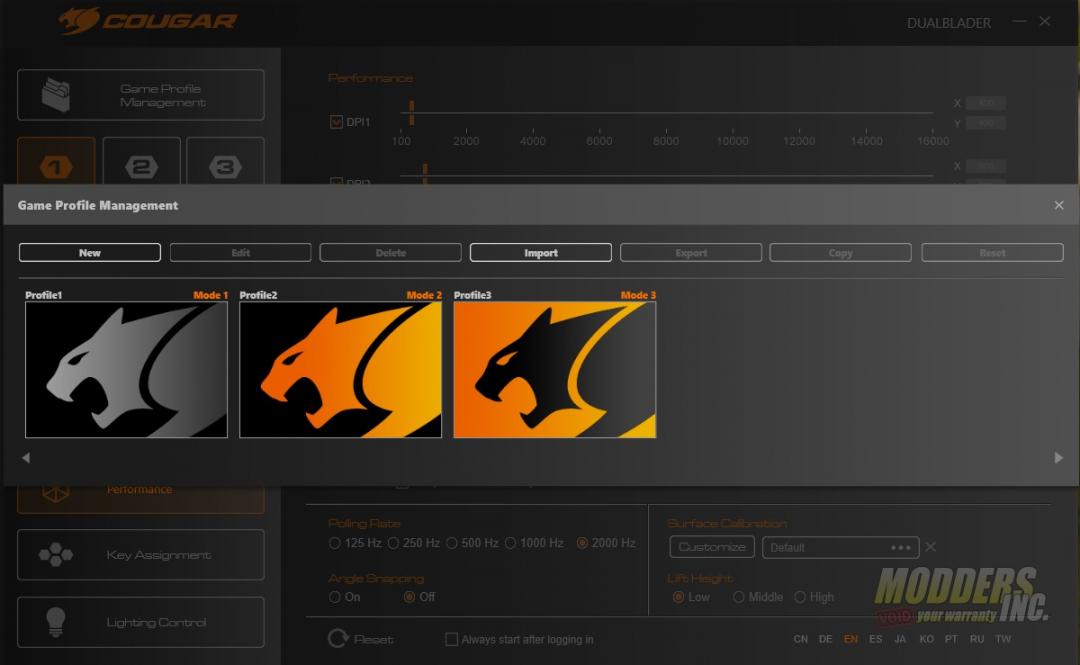Switch language to RU

pyautogui.click(x=977, y=640)
